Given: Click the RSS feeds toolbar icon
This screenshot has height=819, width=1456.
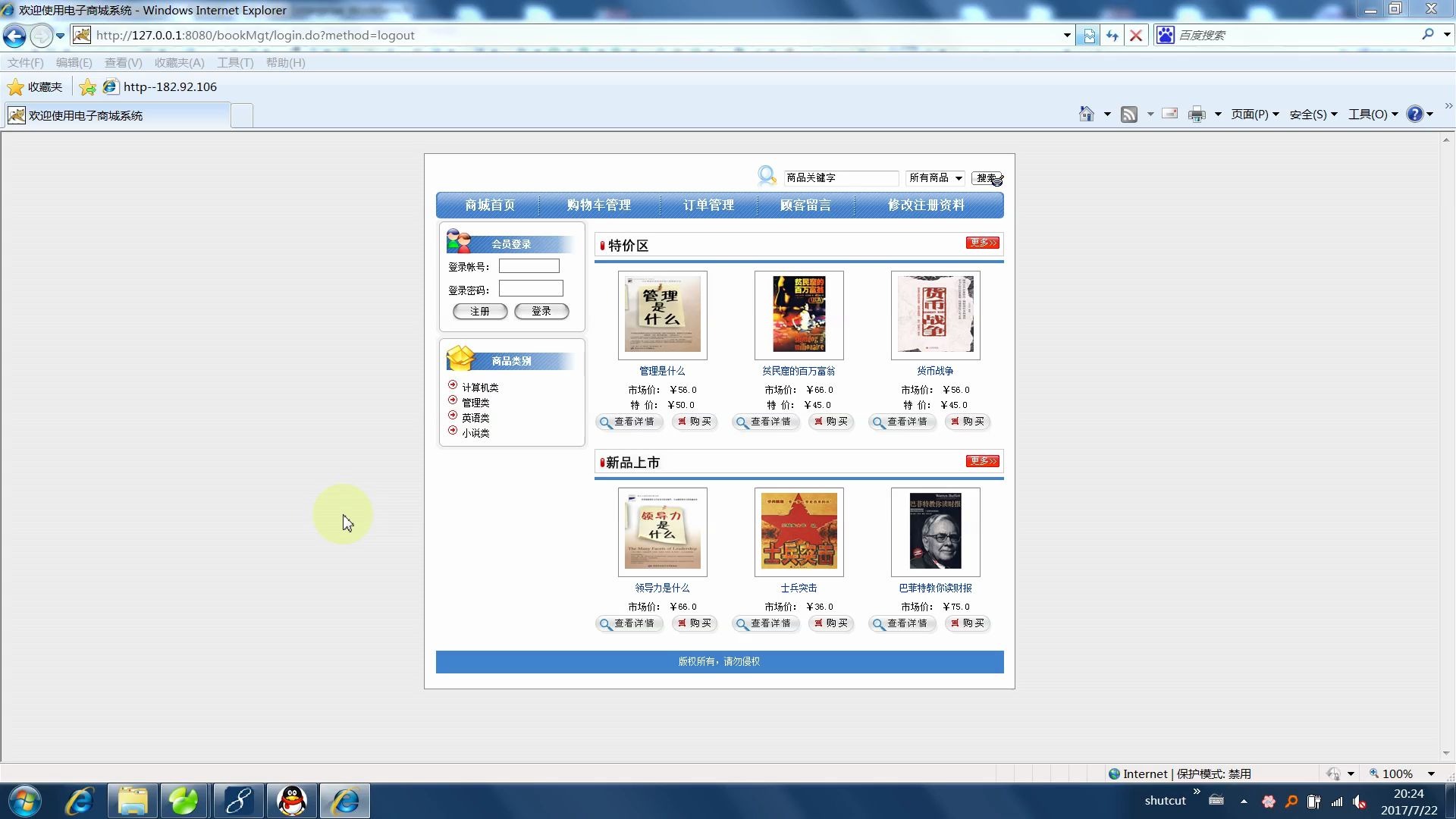Looking at the screenshot, I should (1129, 115).
